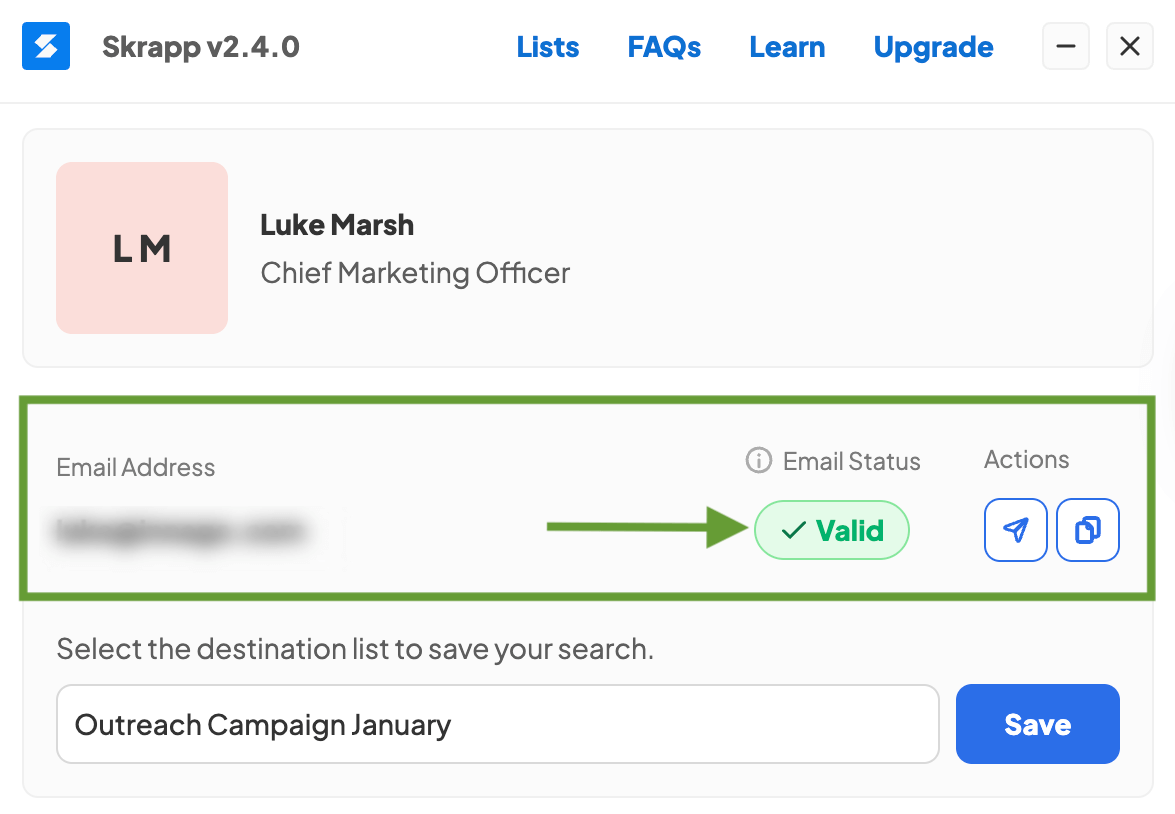Open the Lists navigation item
The width and height of the screenshot is (1175, 814).
(x=548, y=46)
